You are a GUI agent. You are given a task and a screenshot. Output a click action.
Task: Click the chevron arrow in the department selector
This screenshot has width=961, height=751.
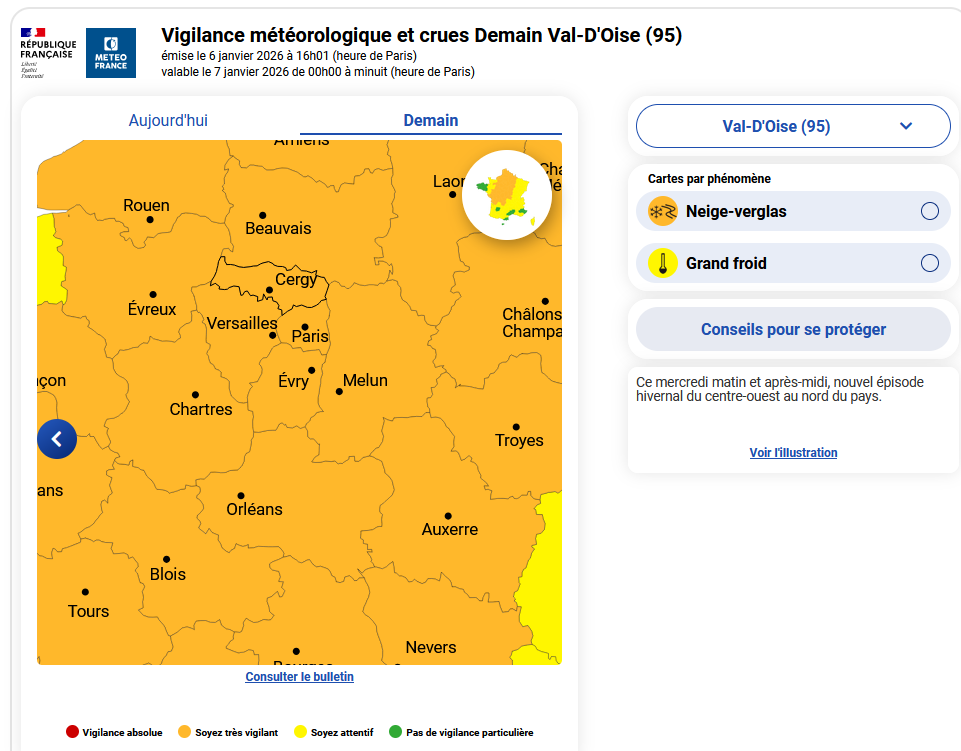(x=906, y=126)
